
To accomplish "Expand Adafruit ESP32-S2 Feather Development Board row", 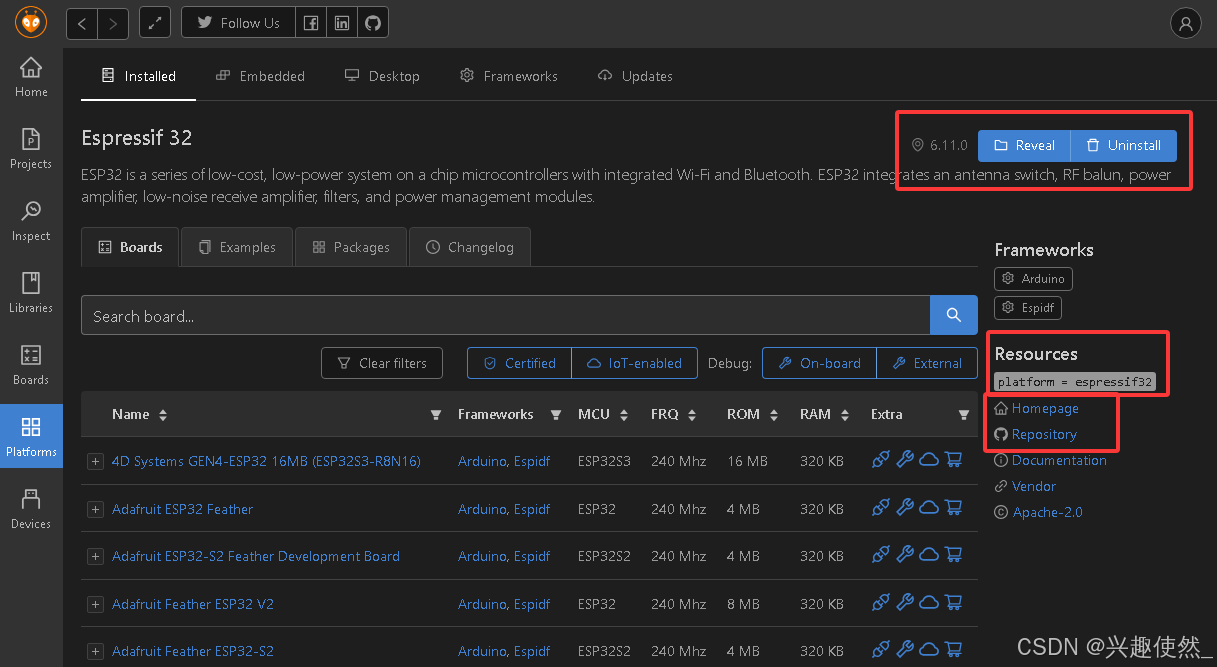I will tap(95, 556).
